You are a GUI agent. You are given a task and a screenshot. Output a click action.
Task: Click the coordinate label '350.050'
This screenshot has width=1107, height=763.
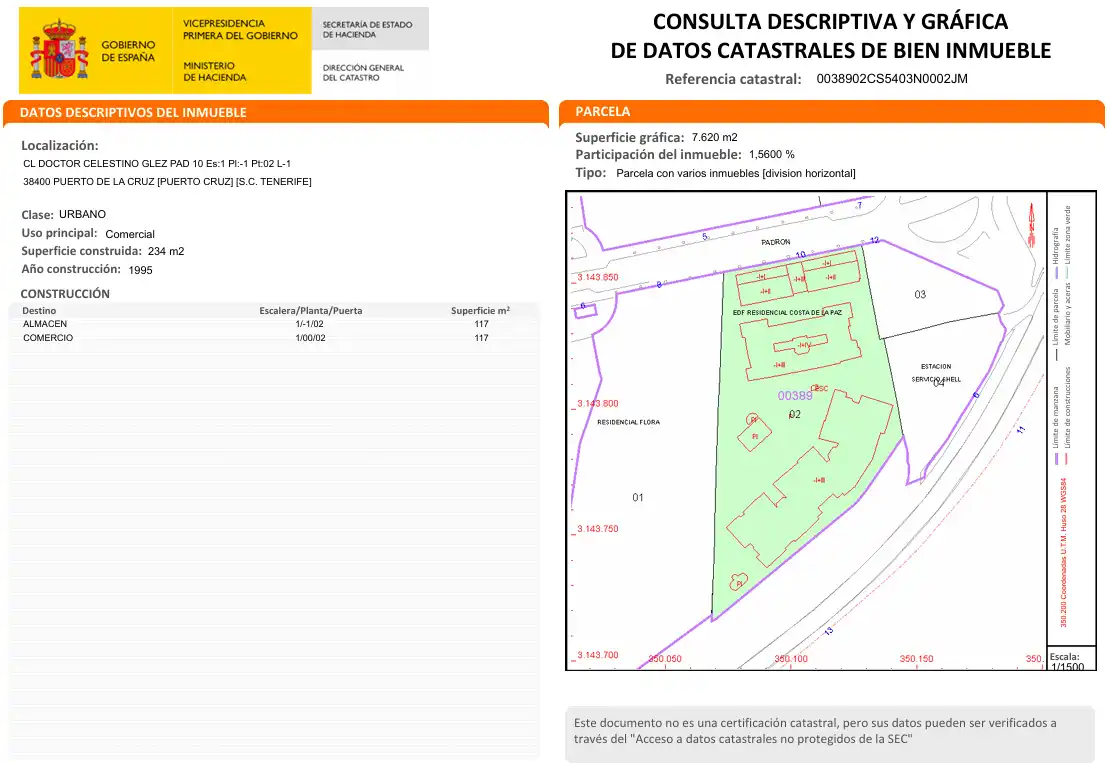tap(665, 659)
